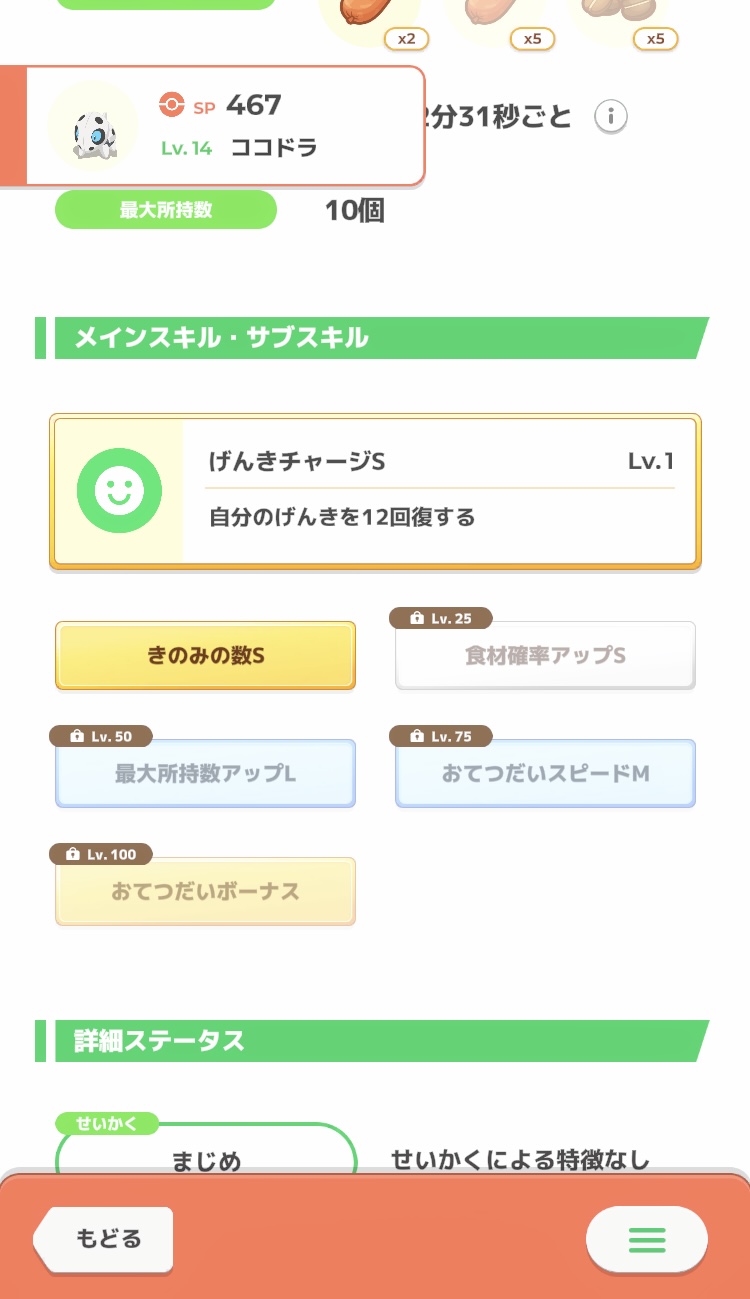Viewport: 750px width, 1299px height.
Task: Tap the locked 最大所持数アップL sub skill
Action: [205, 774]
